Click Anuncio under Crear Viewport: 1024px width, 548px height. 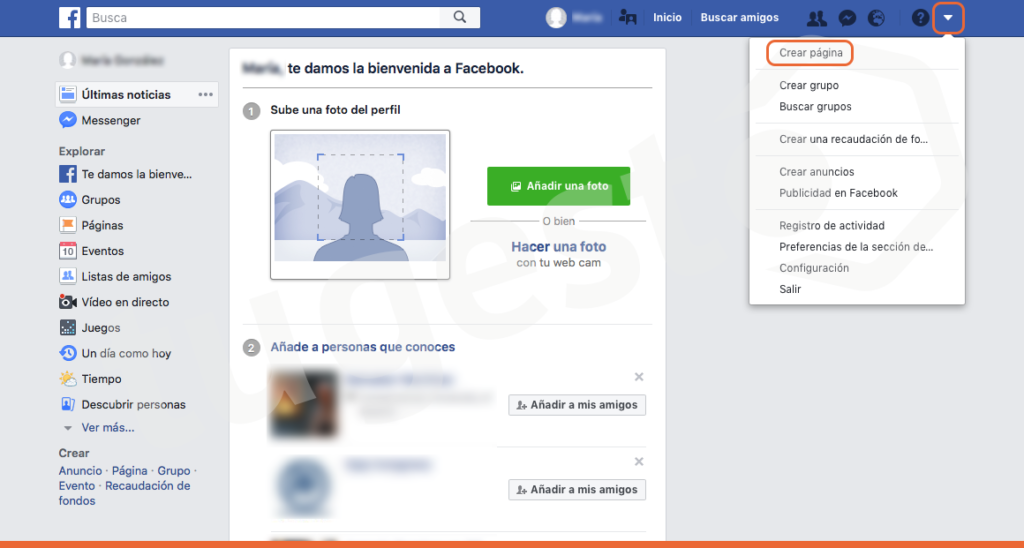click(x=80, y=470)
